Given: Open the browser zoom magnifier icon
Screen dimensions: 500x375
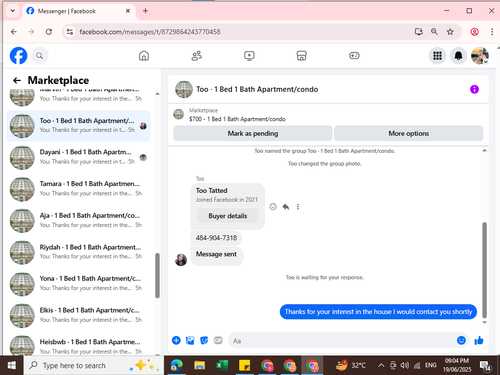Looking at the screenshot, I should pos(434,32).
